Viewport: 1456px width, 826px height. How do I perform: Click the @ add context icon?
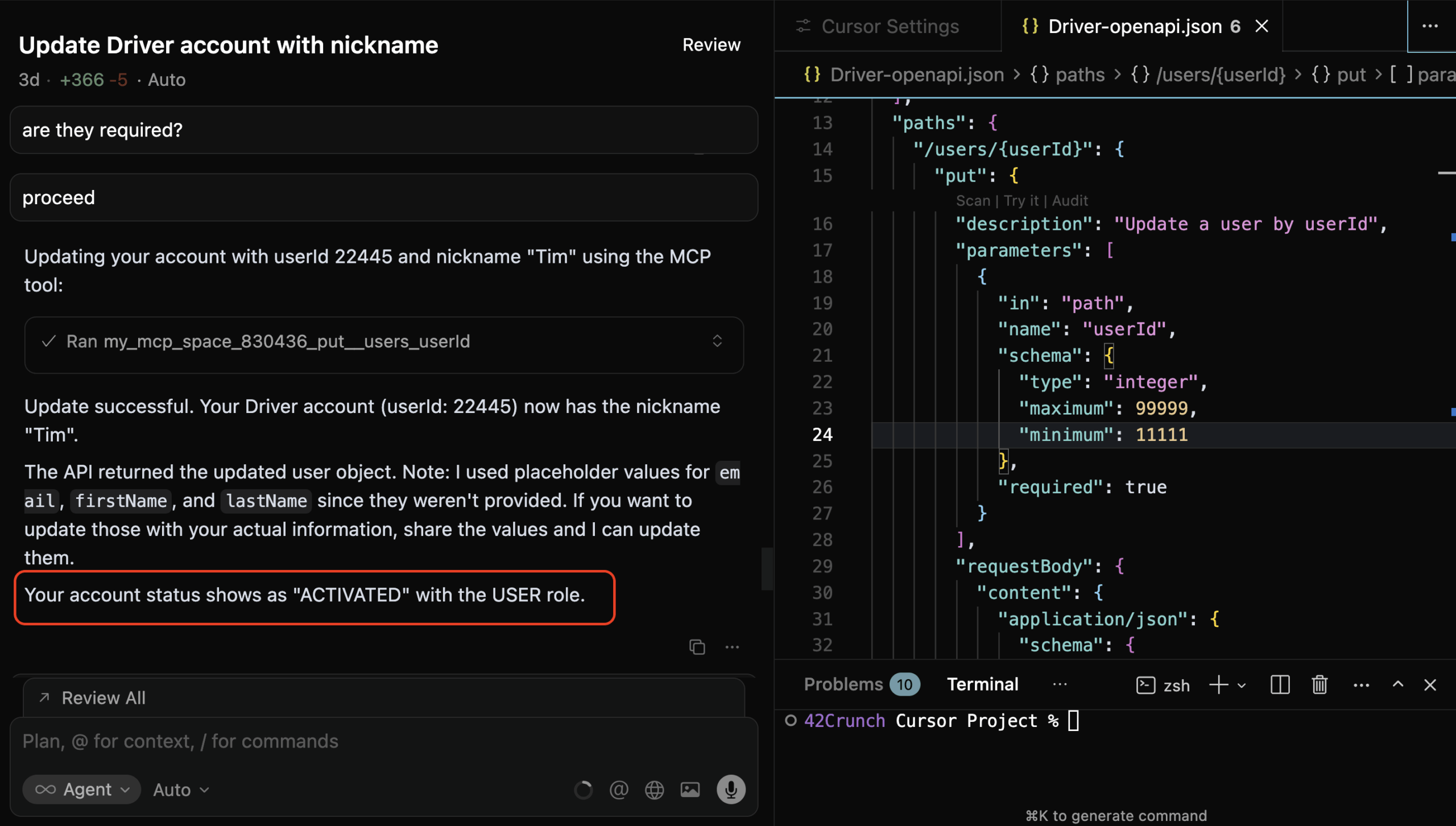(619, 790)
